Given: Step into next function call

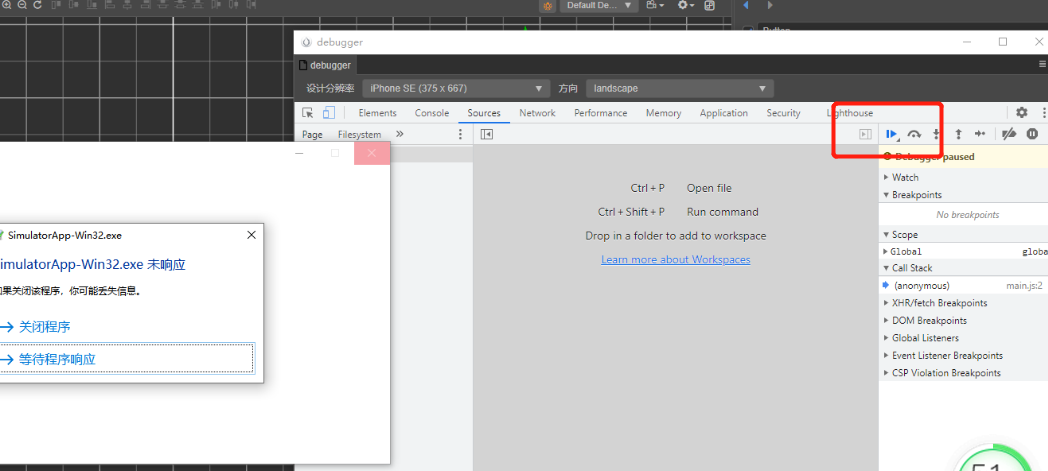Looking at the screenshot, I should (936, 134).
